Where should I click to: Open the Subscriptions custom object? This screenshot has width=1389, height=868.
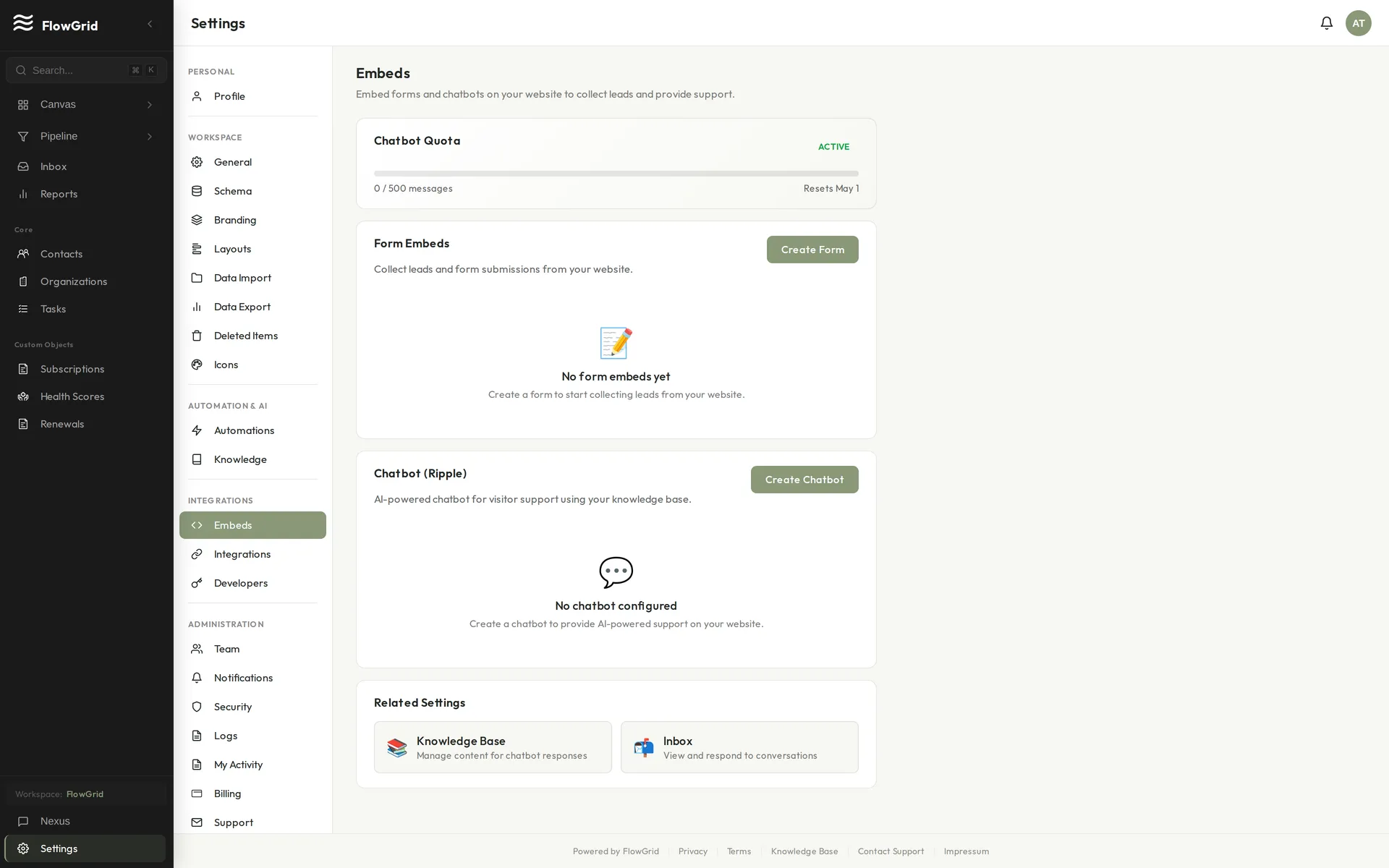pos(86,369)
